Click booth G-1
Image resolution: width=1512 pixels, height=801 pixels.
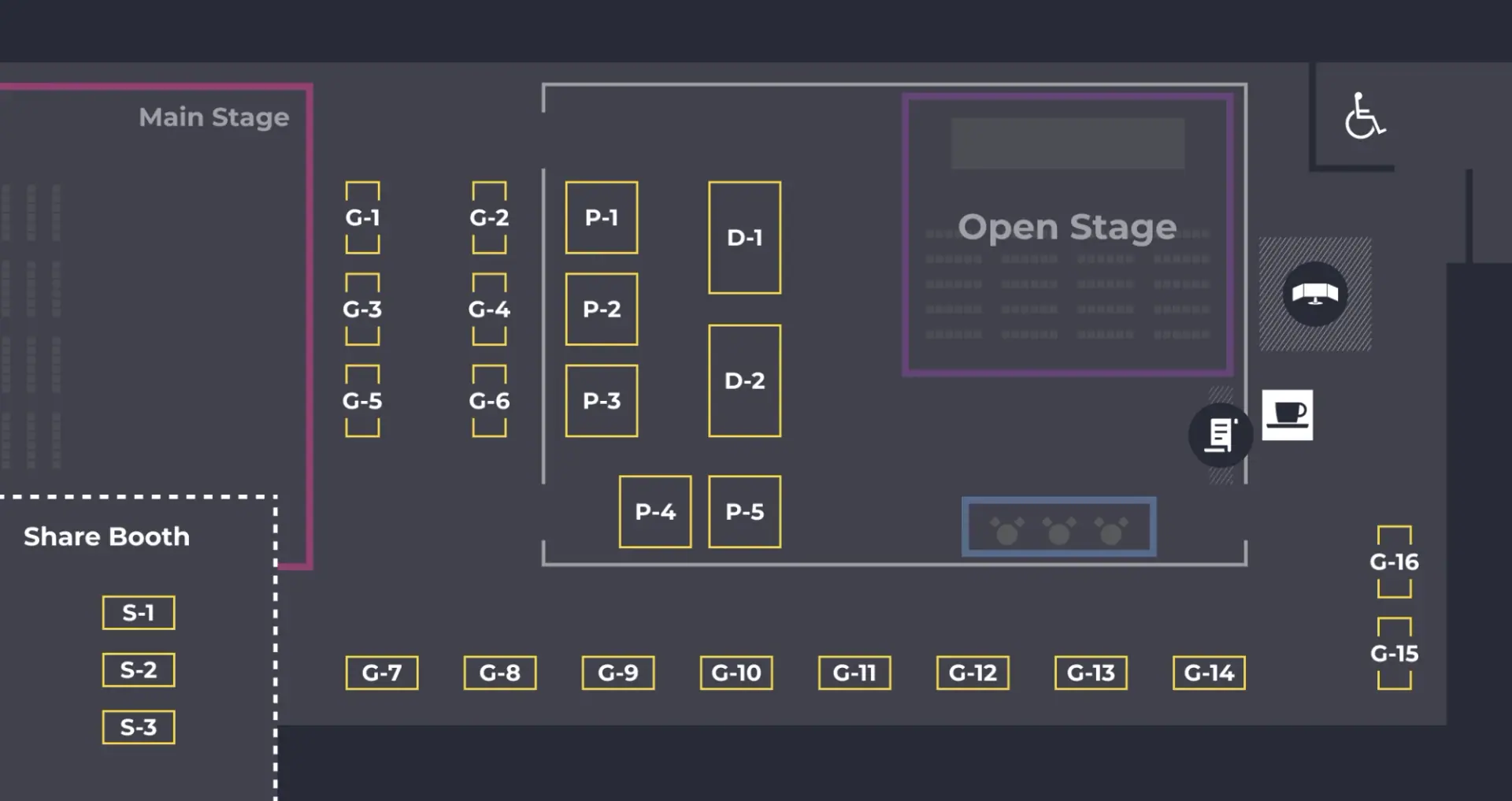point(362,217)
